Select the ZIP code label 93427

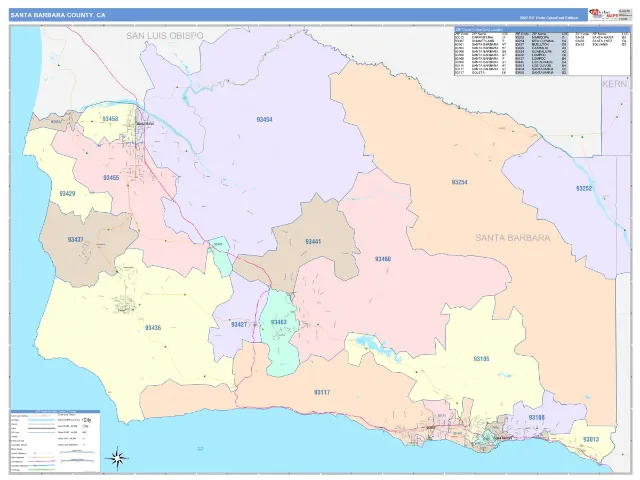click(239, 324)
